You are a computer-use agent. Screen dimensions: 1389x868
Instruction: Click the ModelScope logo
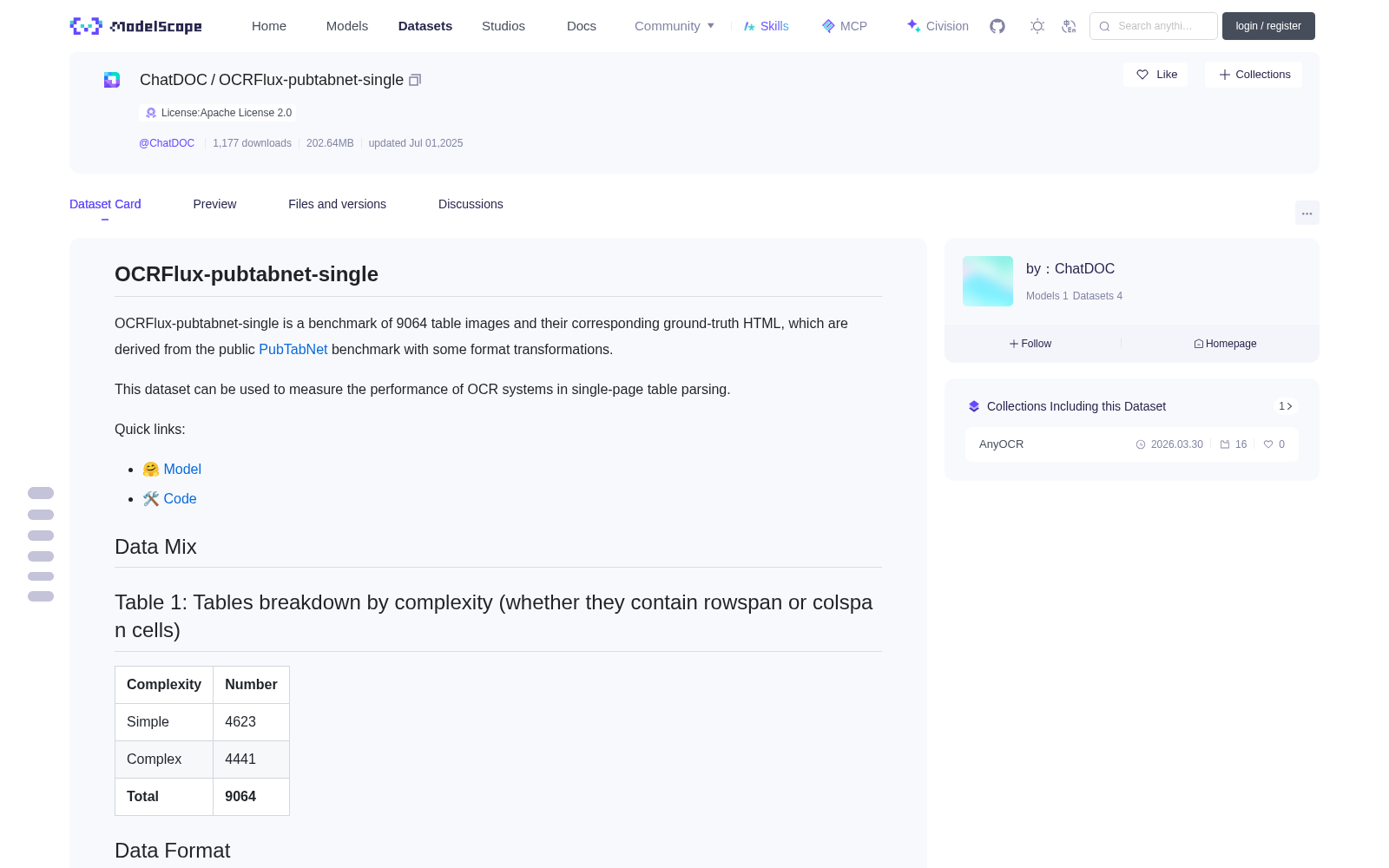point(136,26)
